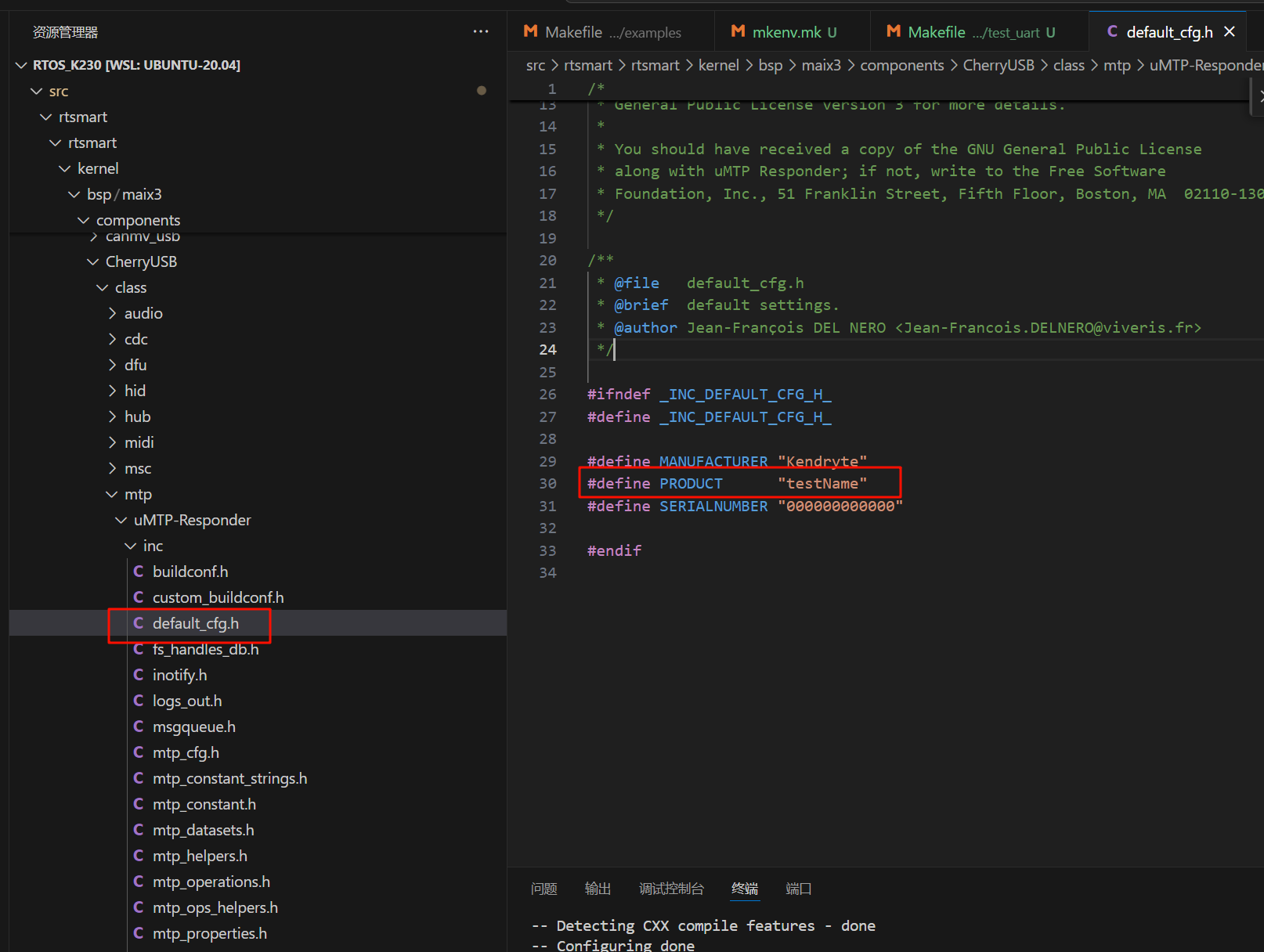Click the 资源管理器 explorer title

(65, 32)
